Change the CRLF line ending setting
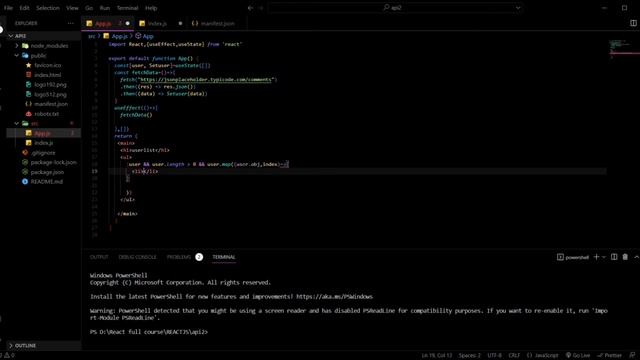Image resolution: width=640 pixels, height=360 pixels. click(514, 356)
